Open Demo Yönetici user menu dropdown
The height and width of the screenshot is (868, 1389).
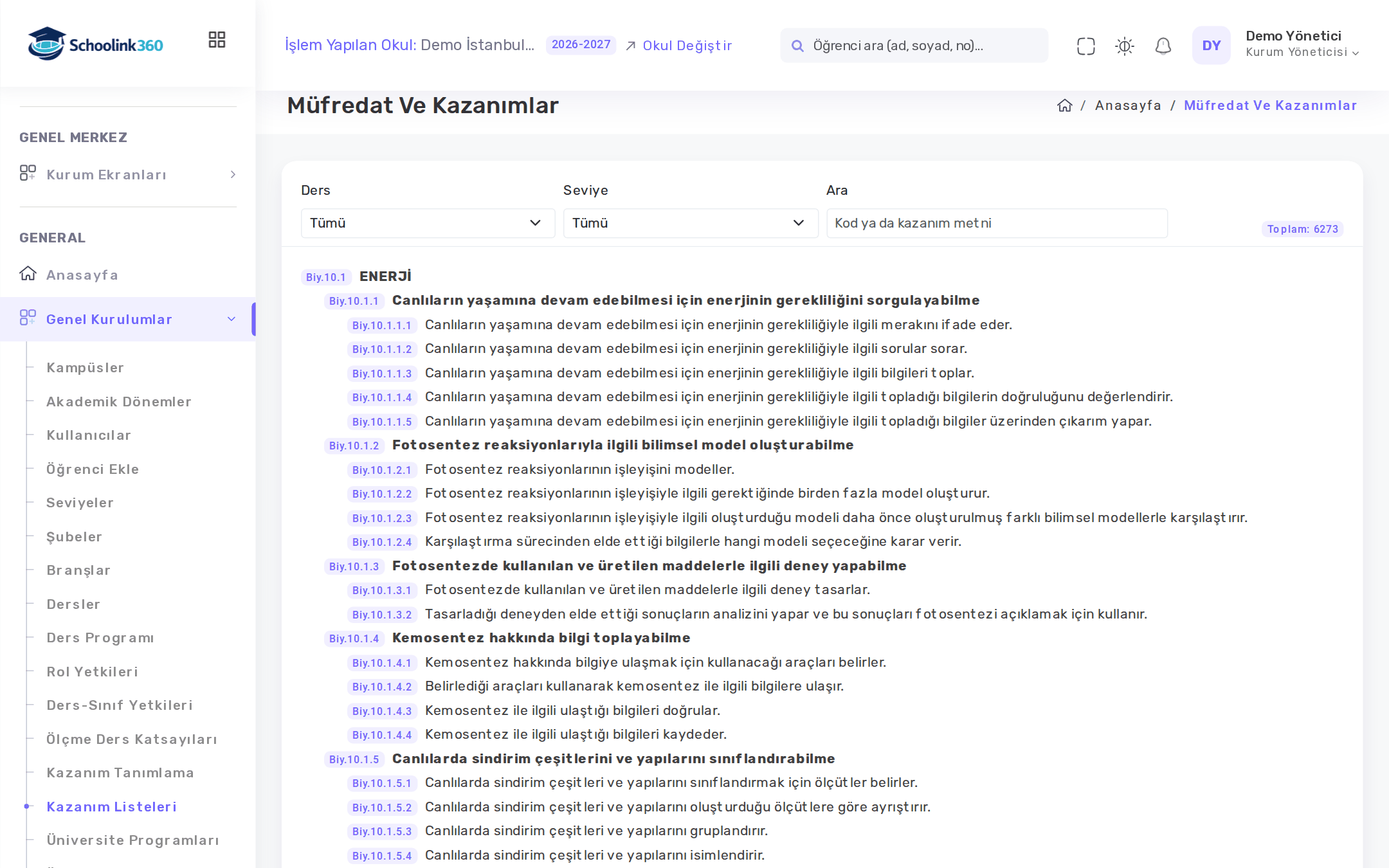[1302, 44]
